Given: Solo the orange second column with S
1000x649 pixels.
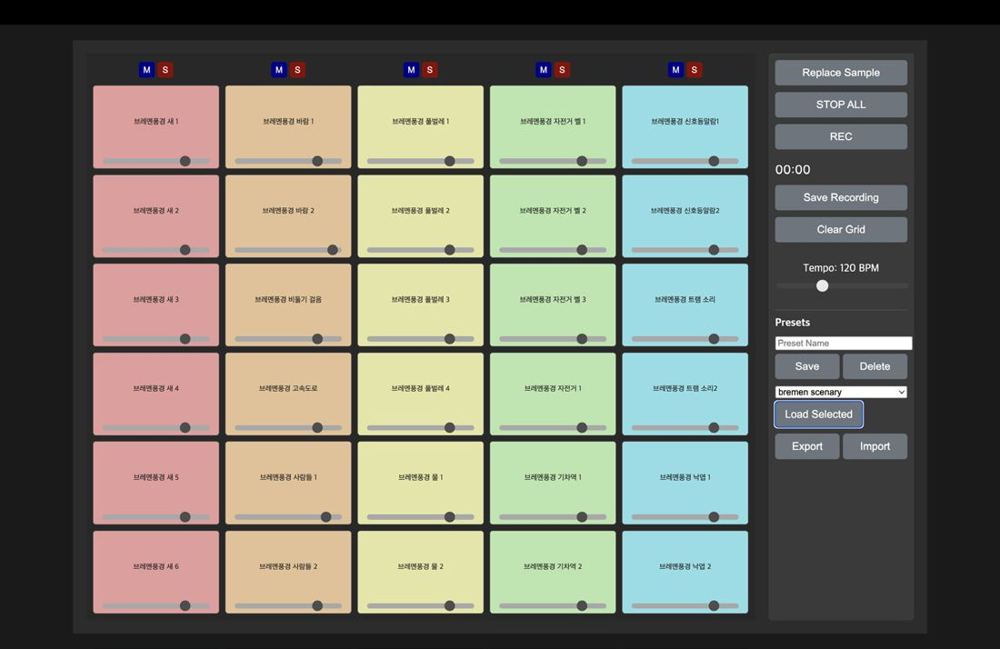Looking at the screenshot, I should click(x=297, y=70).
